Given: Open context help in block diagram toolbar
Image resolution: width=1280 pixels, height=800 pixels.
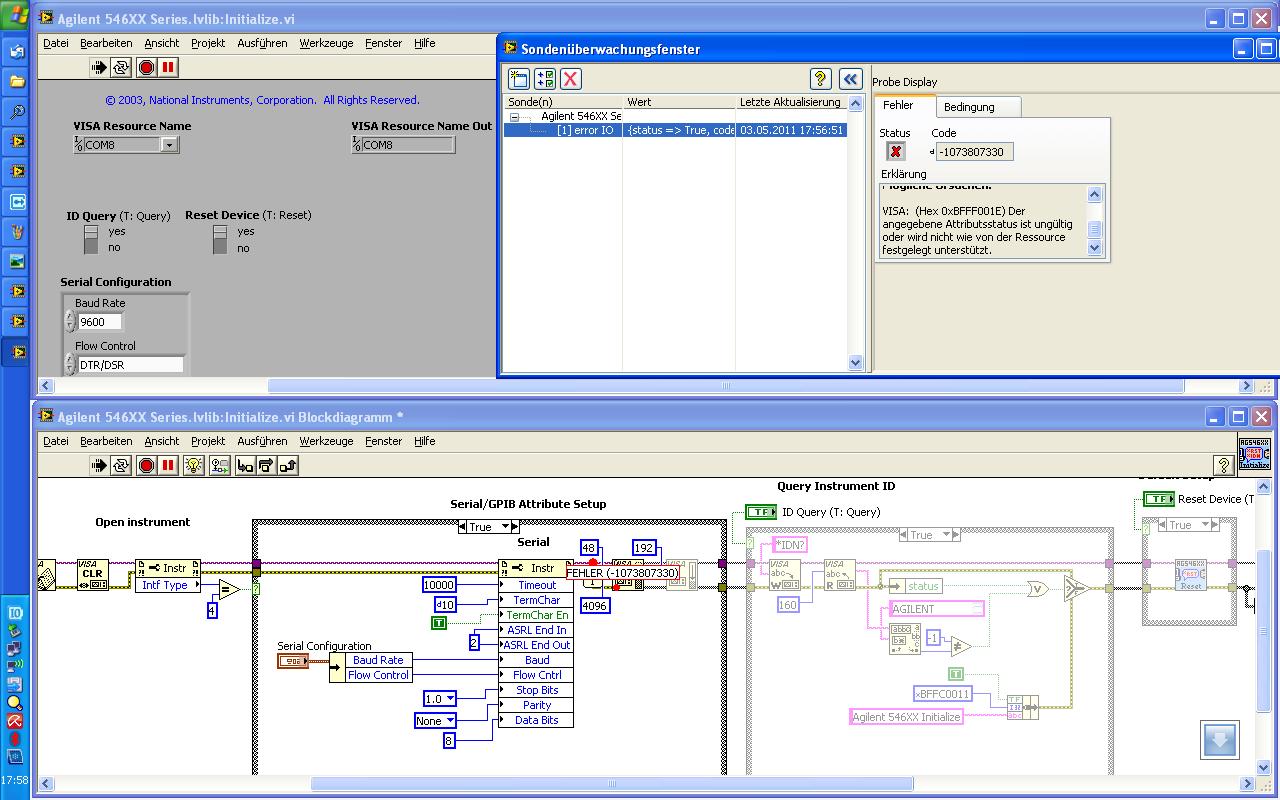Looking at the screenshot, I should pos(1222,465).
